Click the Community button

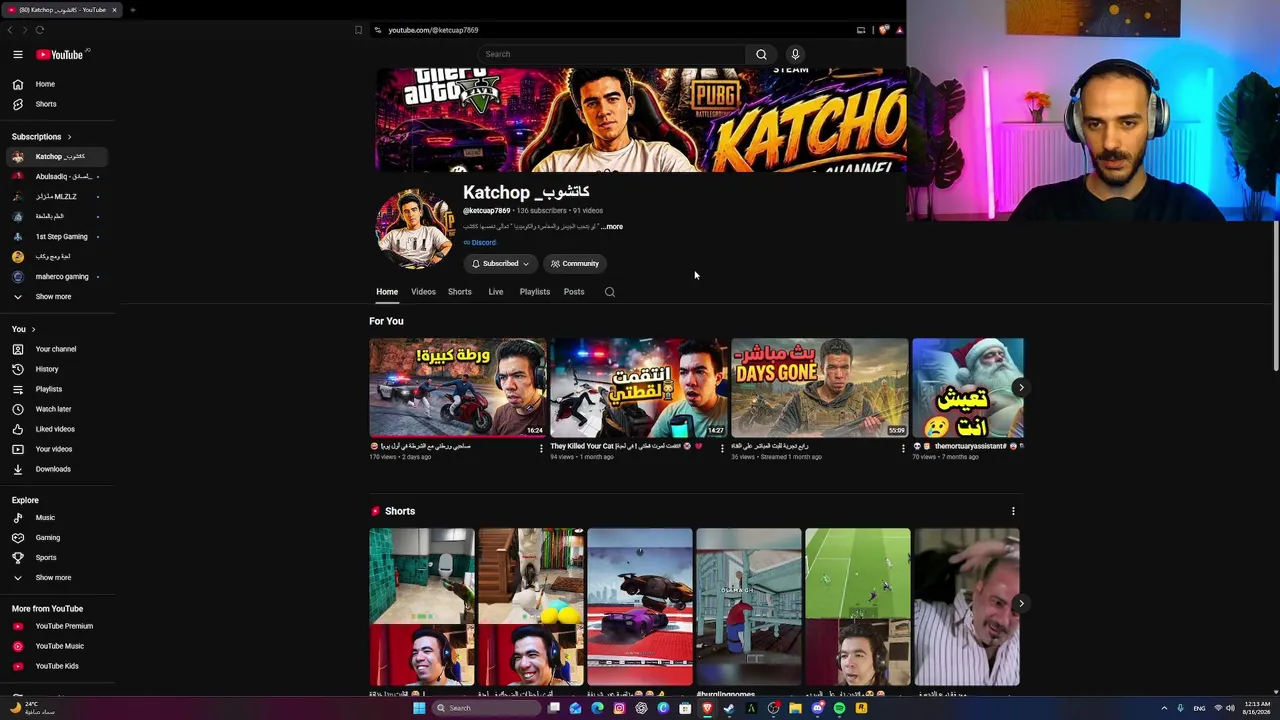[575, 264]
